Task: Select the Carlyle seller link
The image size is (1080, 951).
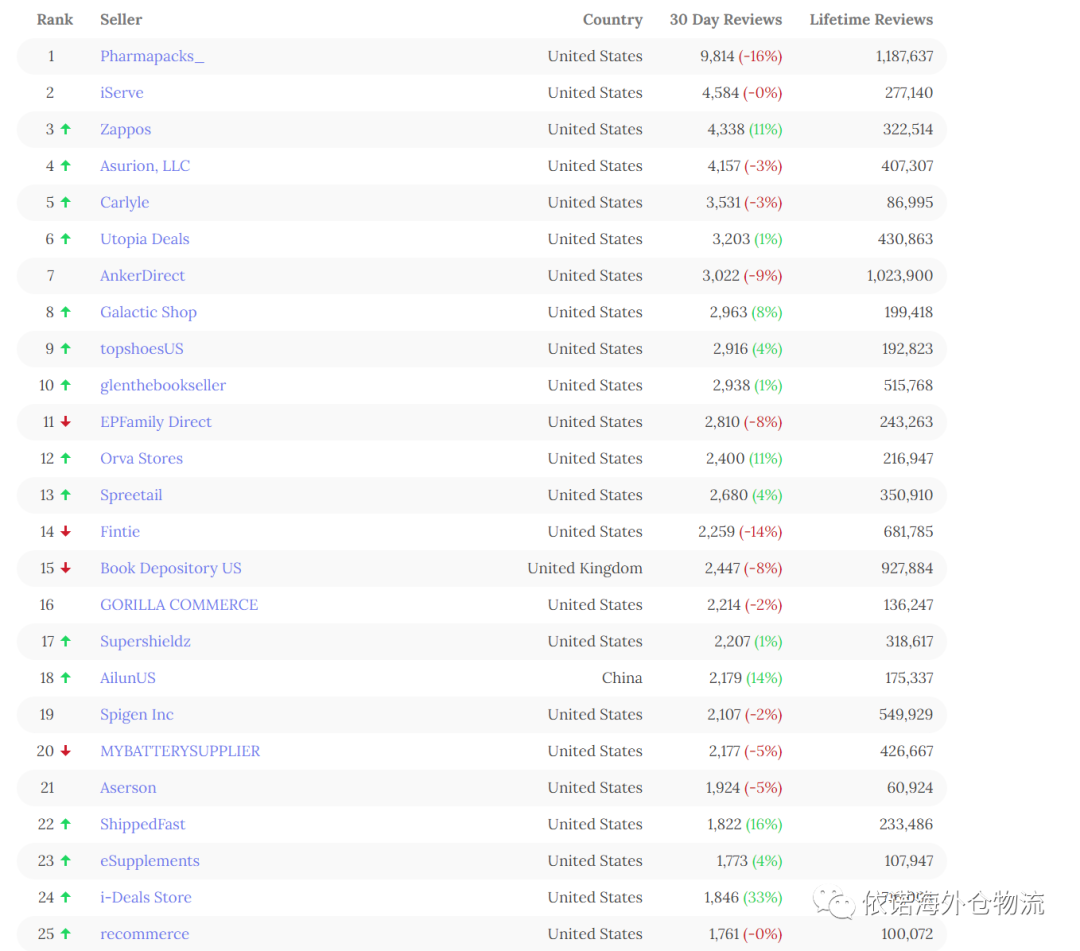Action: point(125,202)
